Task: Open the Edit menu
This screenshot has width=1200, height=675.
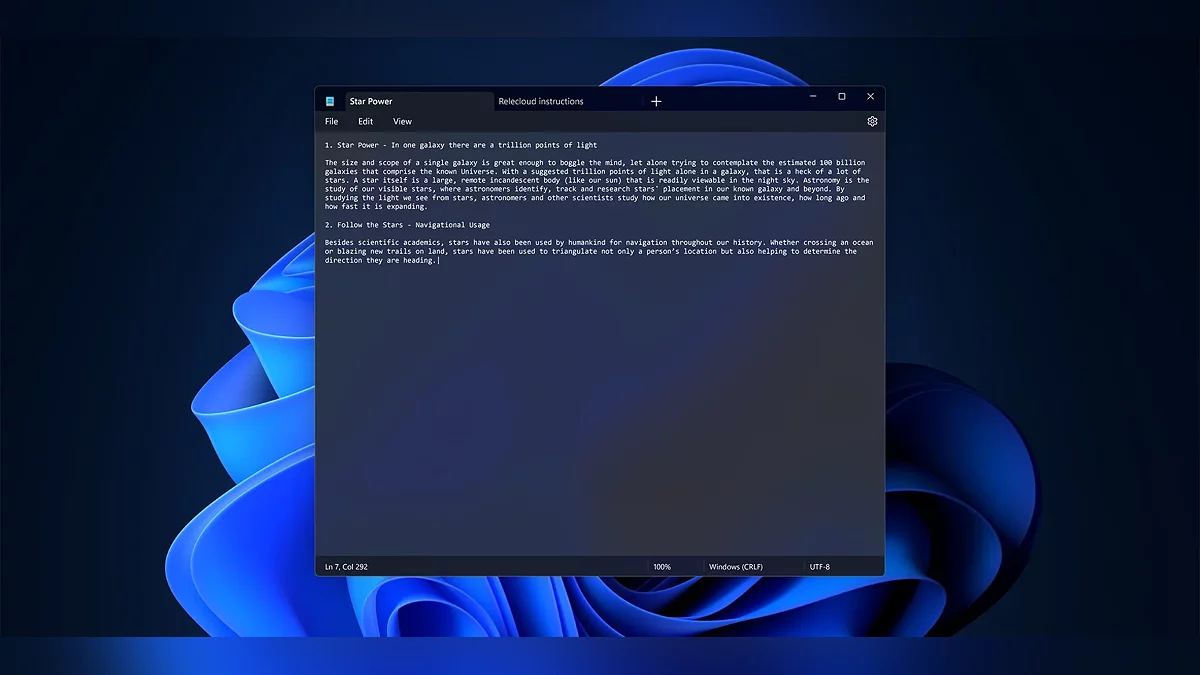Action: (x=366, y=121)
